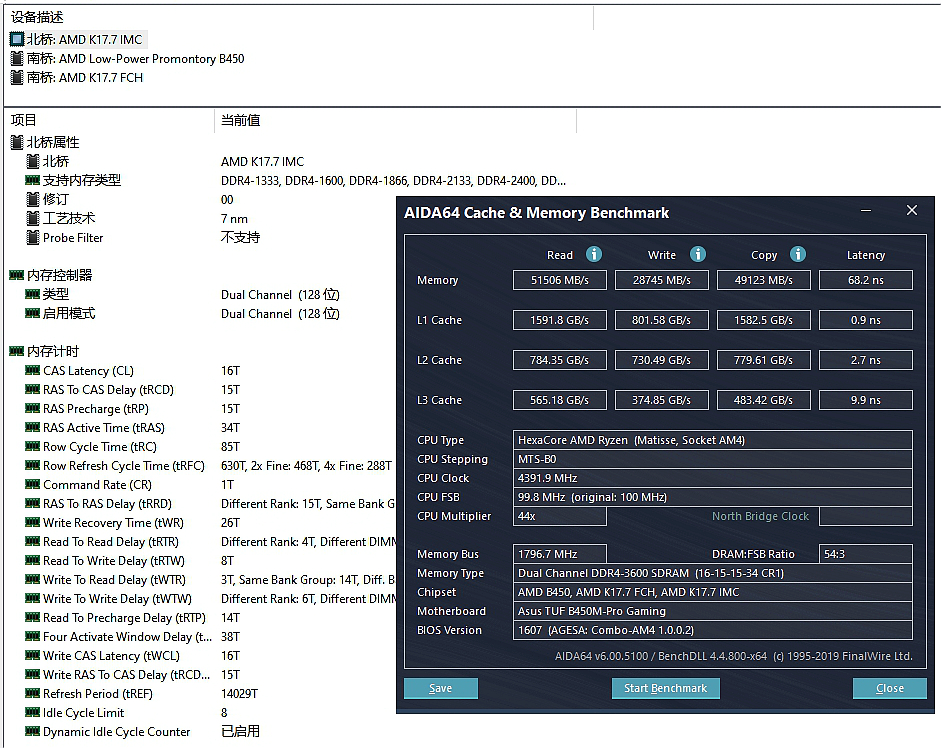The image size is (941, 748).
Task: Click the Read column info icon
Action: [594, 254]
